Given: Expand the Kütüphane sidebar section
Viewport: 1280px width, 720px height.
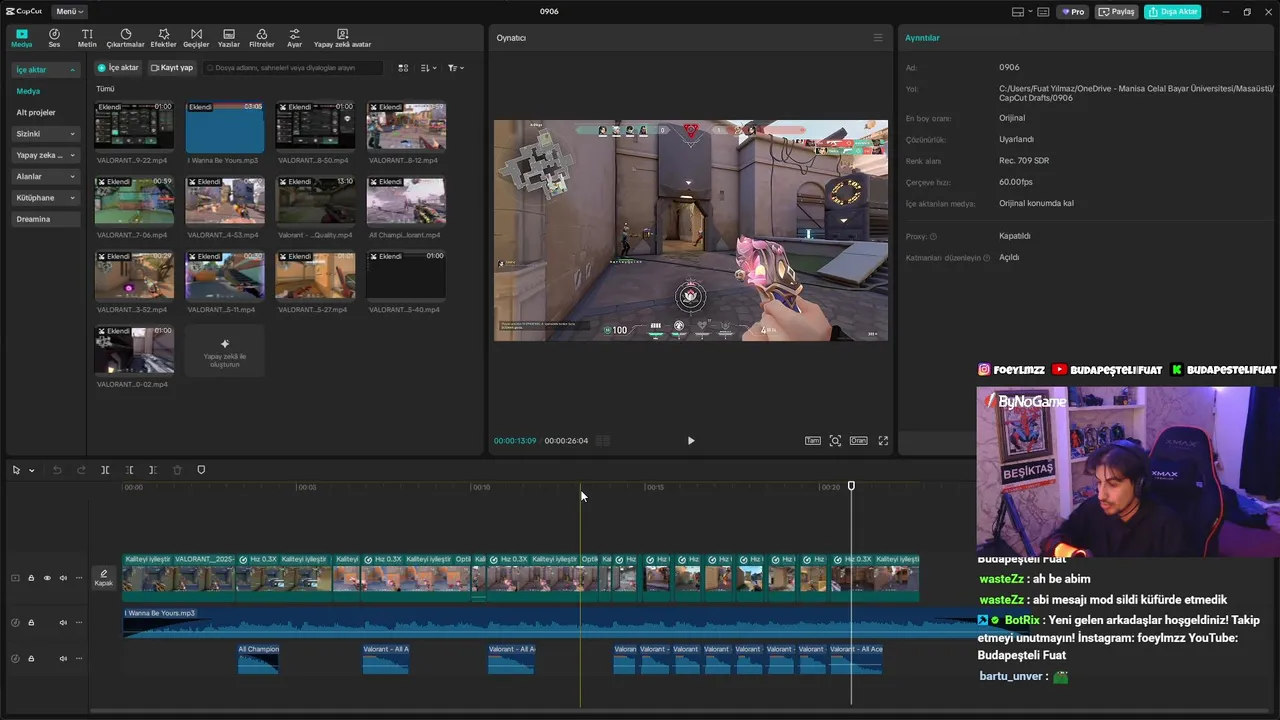Looking at the screenshot, I should pos(46,198).
